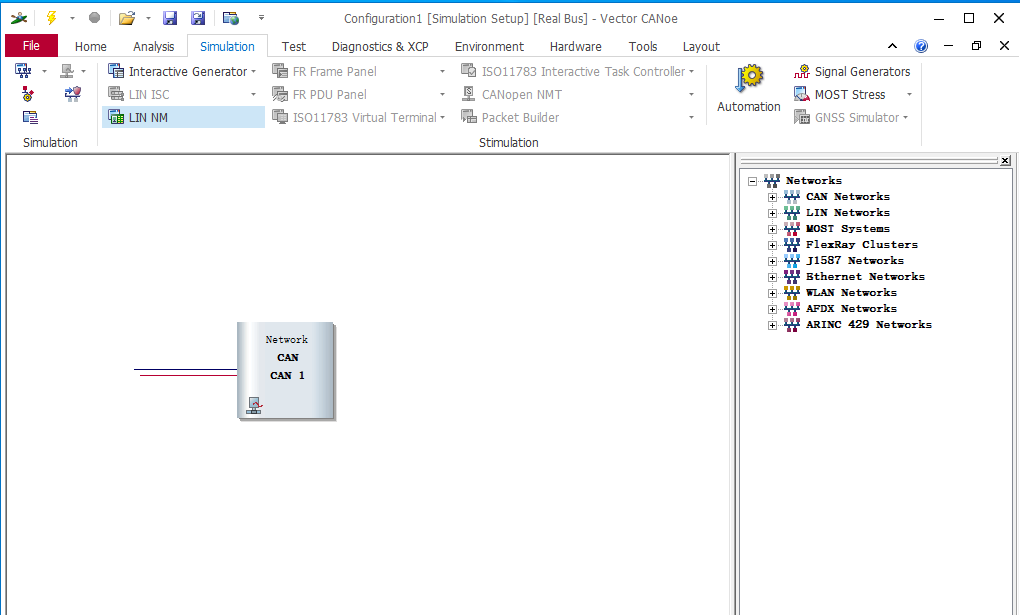This screenshot has width=1020, height=615.
Task: Expand the MOST Stress dropdown arrow
Action: pos(909,95)
